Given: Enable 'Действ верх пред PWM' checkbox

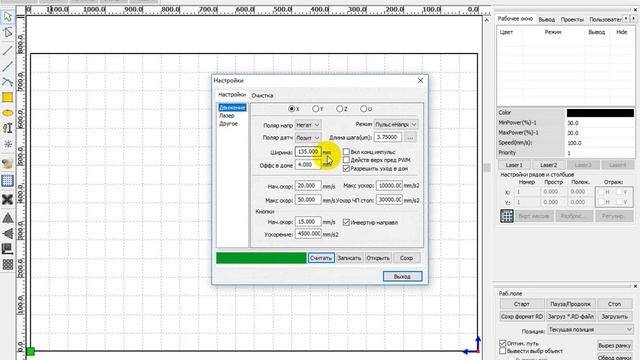Looking at the screenshot, I should pos(346,160).
